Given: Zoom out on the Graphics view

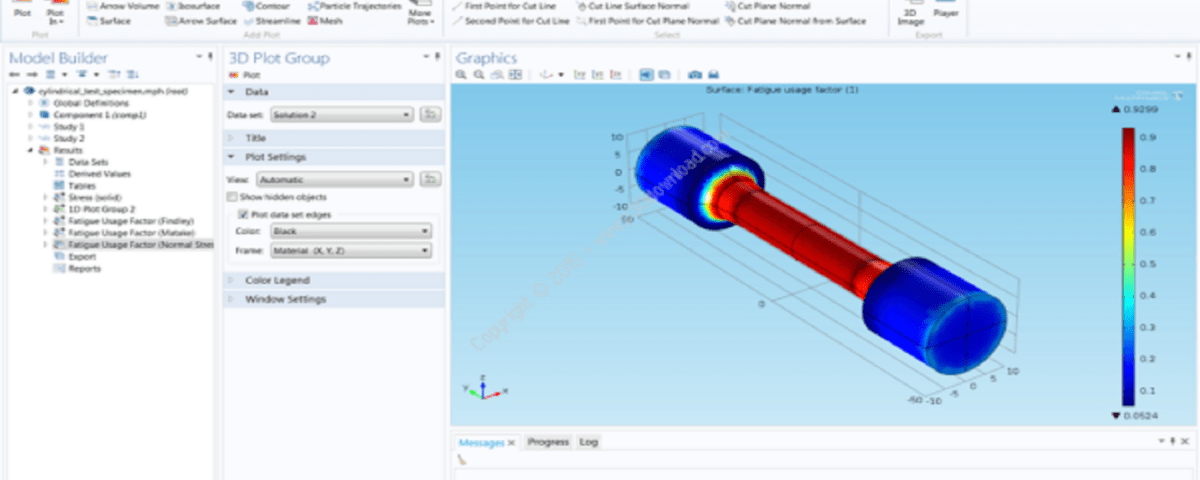Looking at the screenshot, I should pyautogui.click(x=479, y=75).
